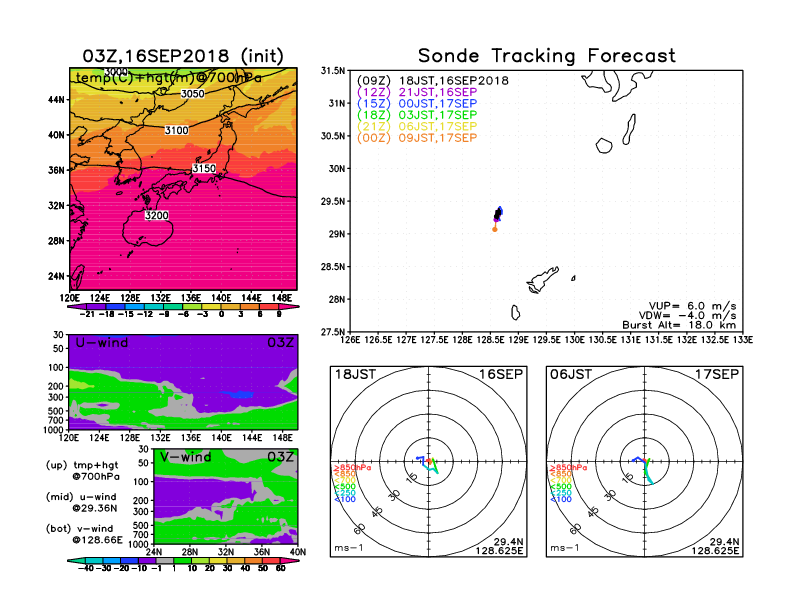This screenshot has height=612, width=792.
Task: Click the '(mid) u-wind @29.36N' caption
Action: (81, 502)
